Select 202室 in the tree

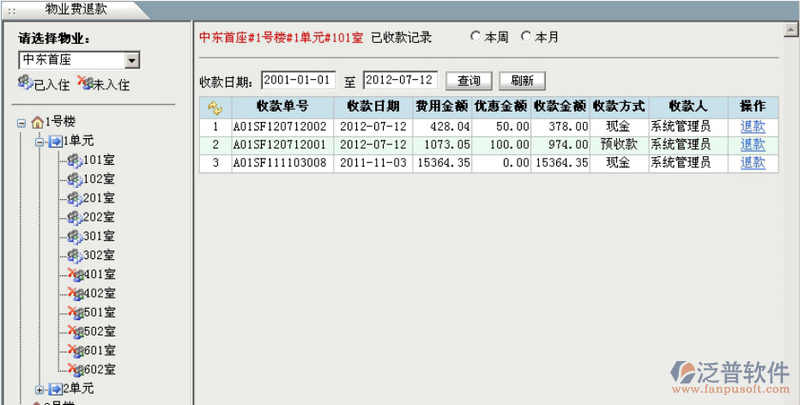pyautogui.click(x=99, y=218)
